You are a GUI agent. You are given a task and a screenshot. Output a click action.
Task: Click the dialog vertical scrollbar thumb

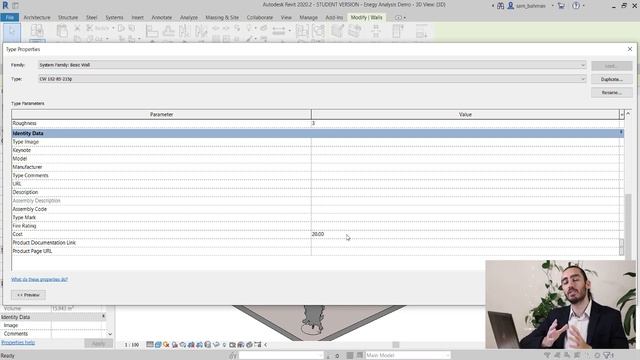click(x=628, y=227)
